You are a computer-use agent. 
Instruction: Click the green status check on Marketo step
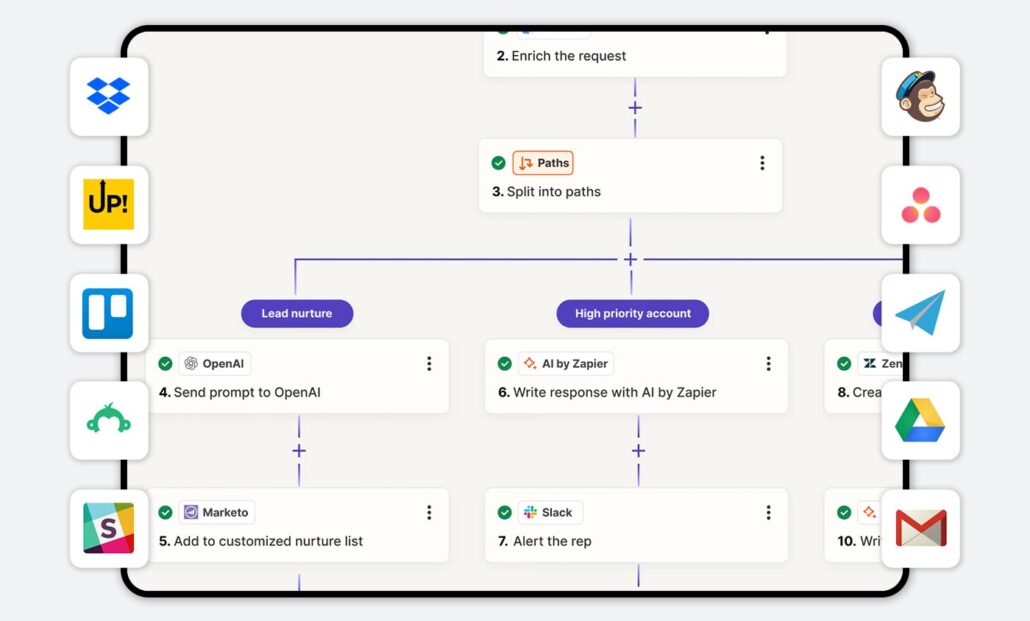(x=165, y=513)
